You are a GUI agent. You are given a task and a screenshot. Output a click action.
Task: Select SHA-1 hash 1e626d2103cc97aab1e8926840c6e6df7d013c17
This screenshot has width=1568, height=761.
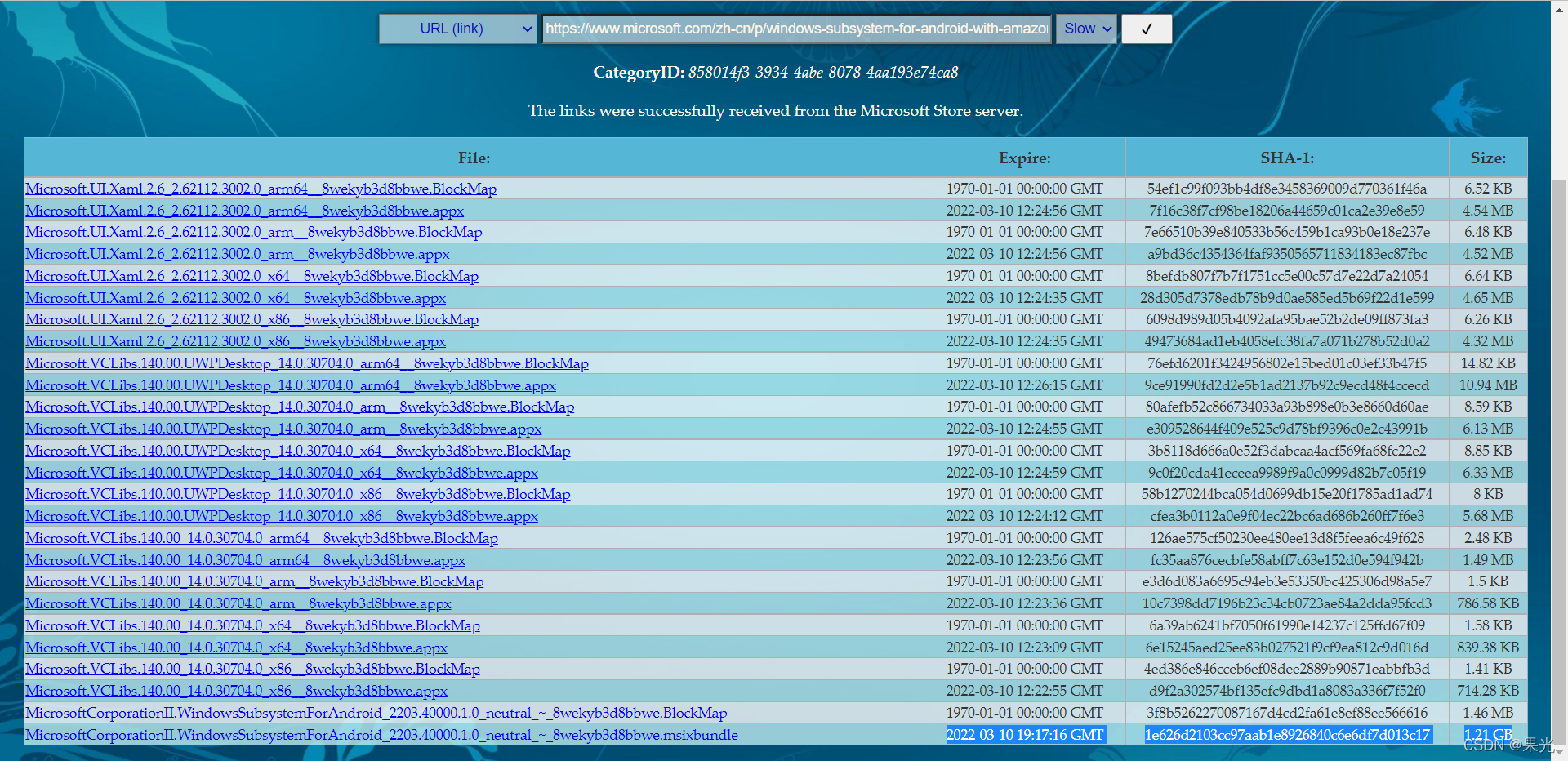pos(1287,735)
